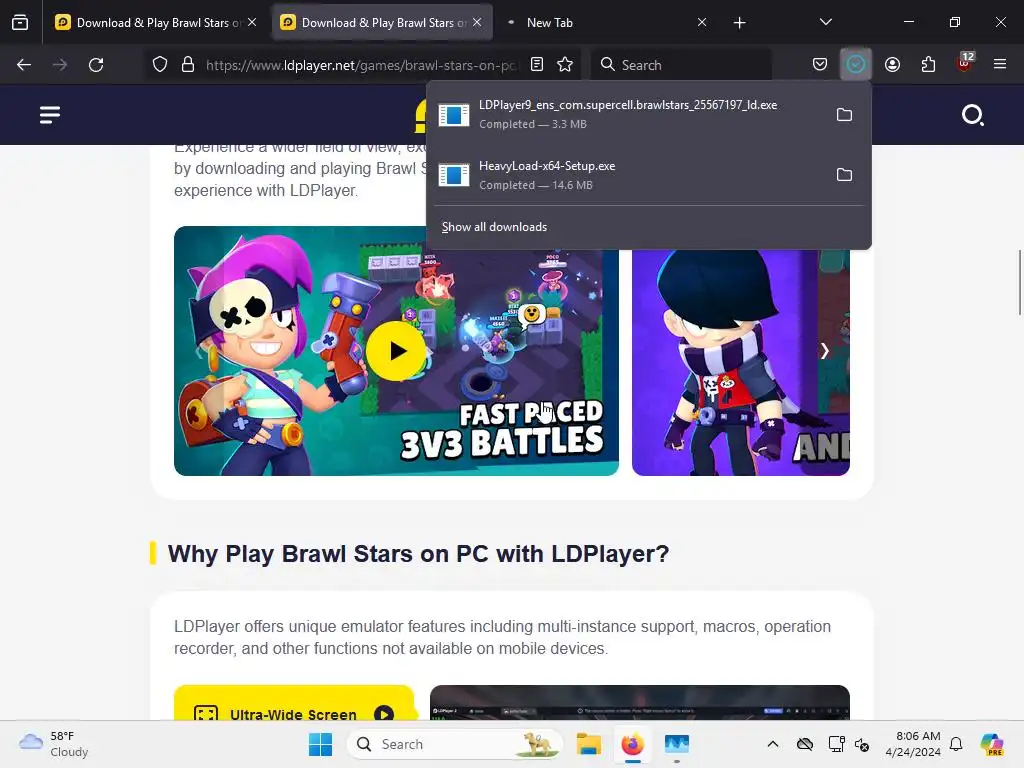Open LDPlayer site hamburger menu
Viewport: 1024px width, 768px height.
pos(50,115)
